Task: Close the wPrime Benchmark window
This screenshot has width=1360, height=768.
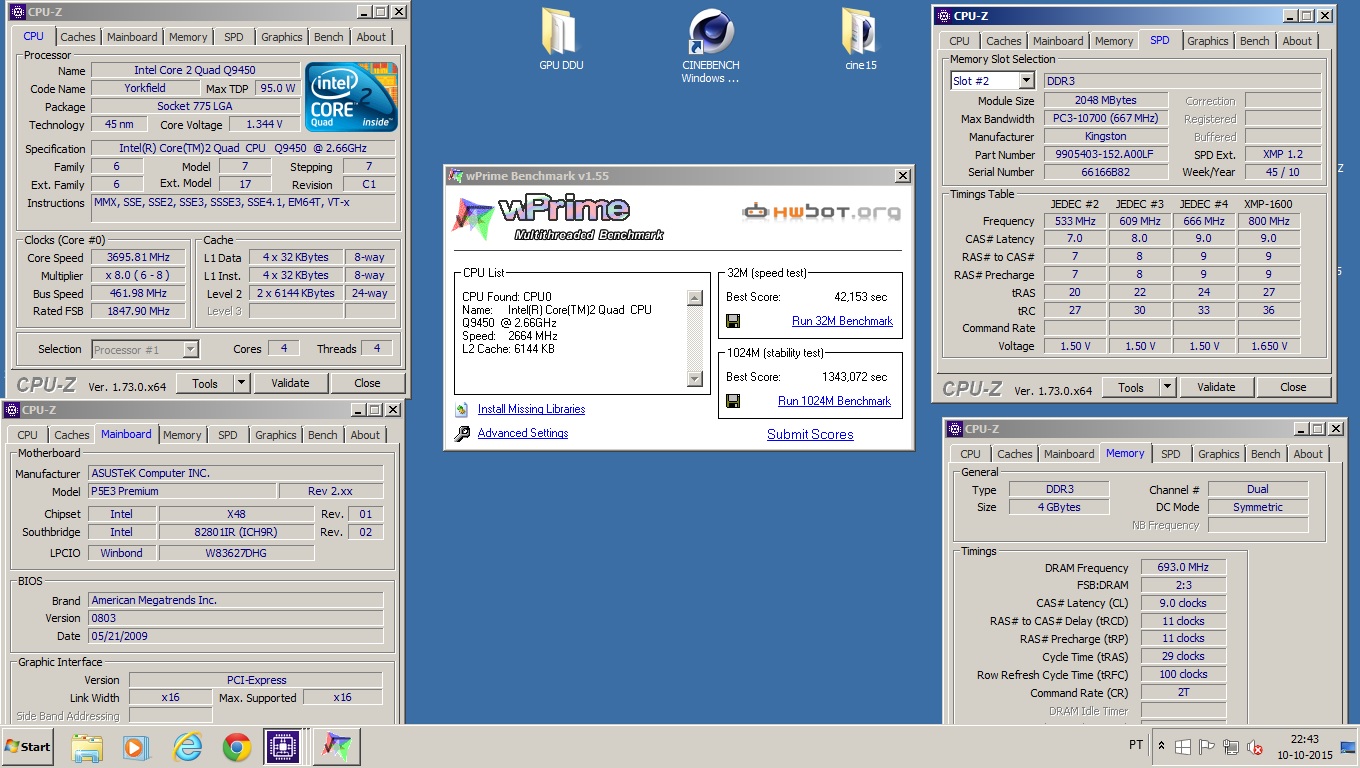Action: (x=902, y=176)
